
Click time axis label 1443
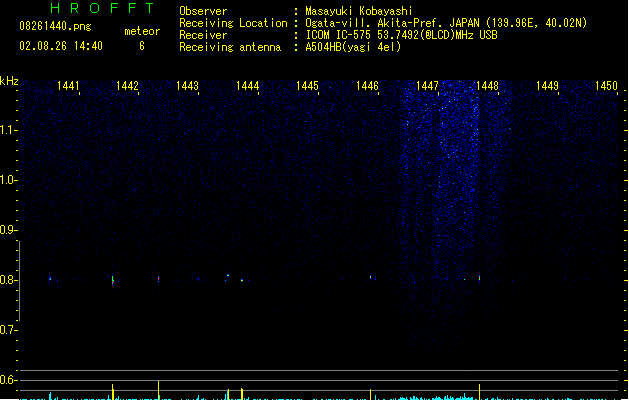coord(187,86)
